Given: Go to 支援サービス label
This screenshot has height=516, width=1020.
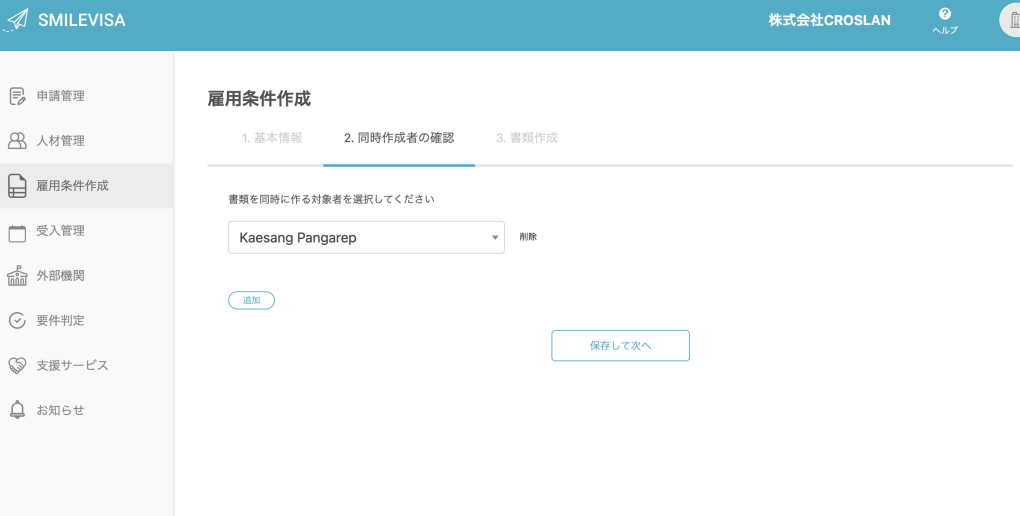Looking at the screenshot, I should (x=72, y=365).
